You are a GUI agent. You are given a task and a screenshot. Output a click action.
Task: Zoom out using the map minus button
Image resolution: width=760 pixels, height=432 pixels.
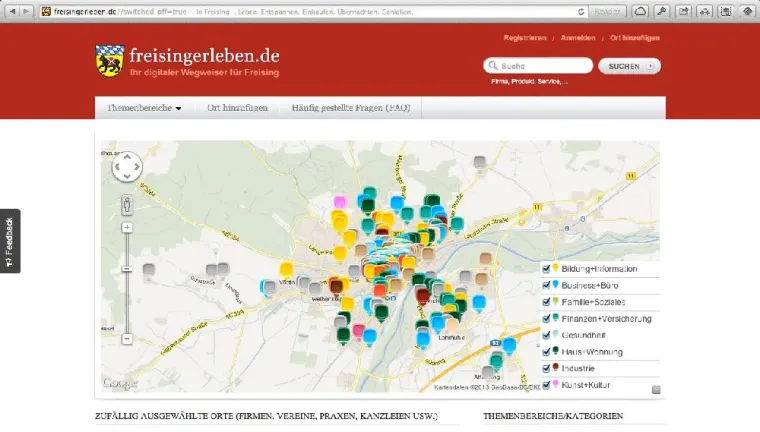[127, 338]
